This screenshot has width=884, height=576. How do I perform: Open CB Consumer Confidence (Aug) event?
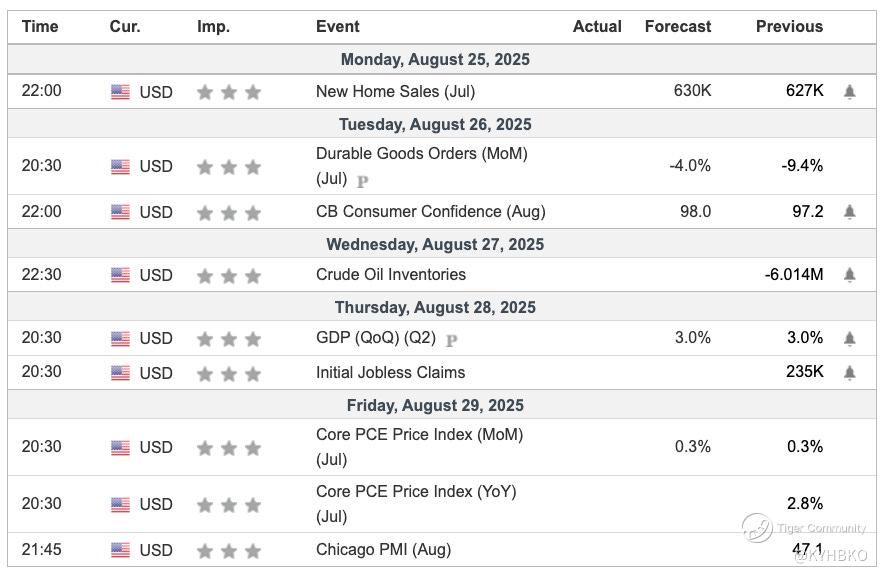[x=430, y=212]
